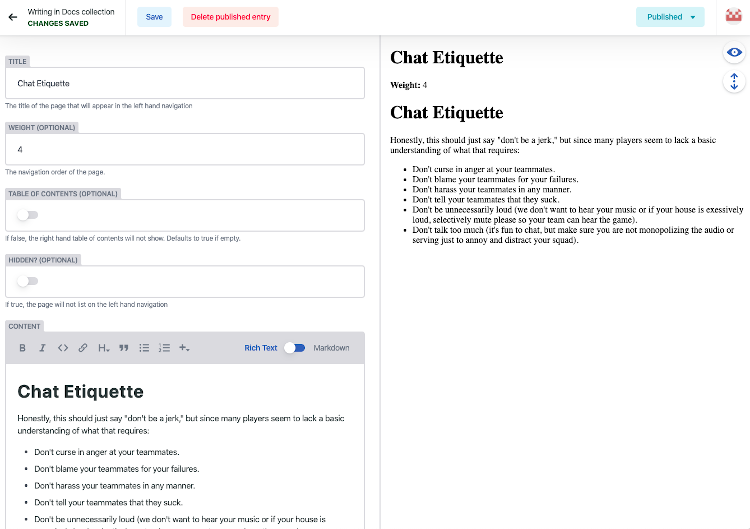Toggle scroll sync arrows icon
Viewport: 750px width, 529px height.
tap(734, 81)
